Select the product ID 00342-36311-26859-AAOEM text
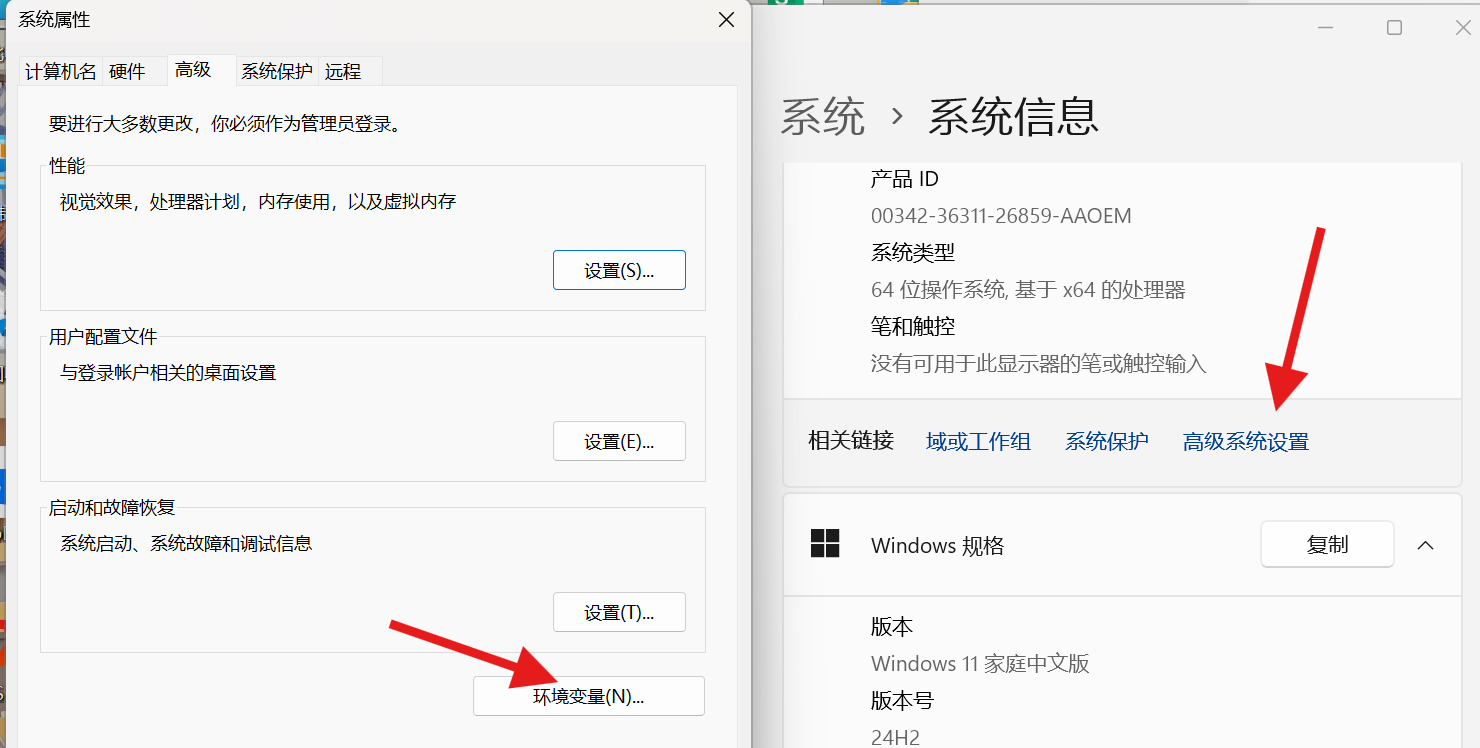This screenshot has width=1480, height=748. pos(1001,216)
